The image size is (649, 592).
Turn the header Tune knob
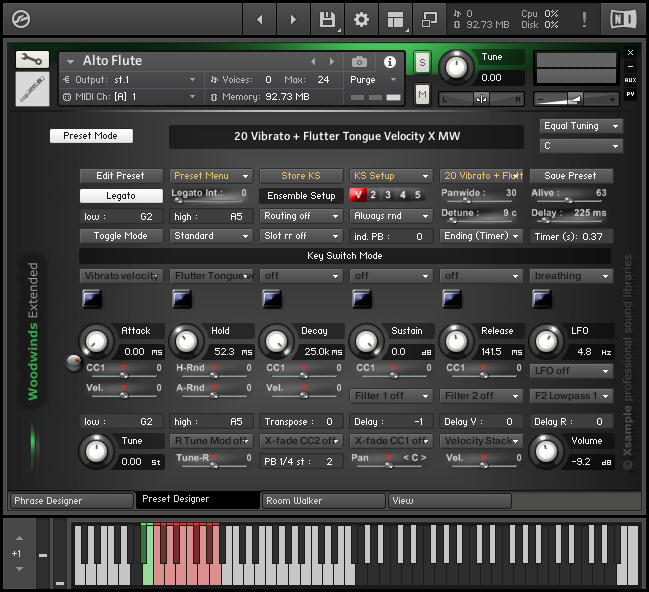coord(456,67)
